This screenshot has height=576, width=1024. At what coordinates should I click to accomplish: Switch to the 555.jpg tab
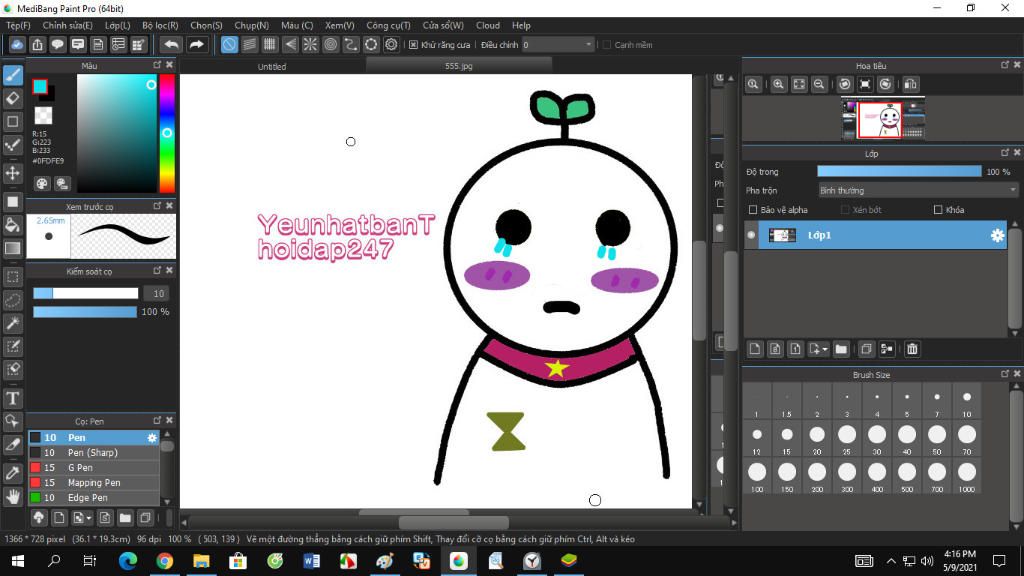point(458,66)
